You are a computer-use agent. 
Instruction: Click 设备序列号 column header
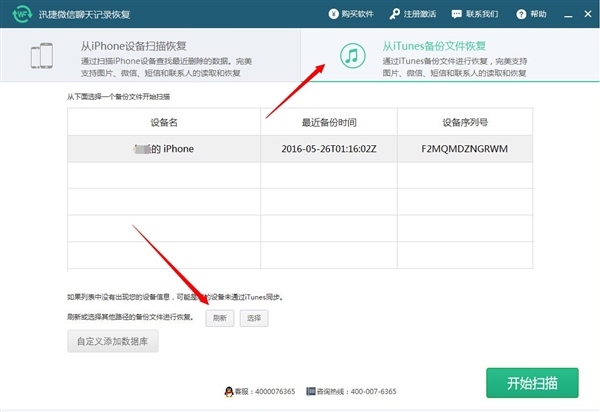click(x=465, y=122)
